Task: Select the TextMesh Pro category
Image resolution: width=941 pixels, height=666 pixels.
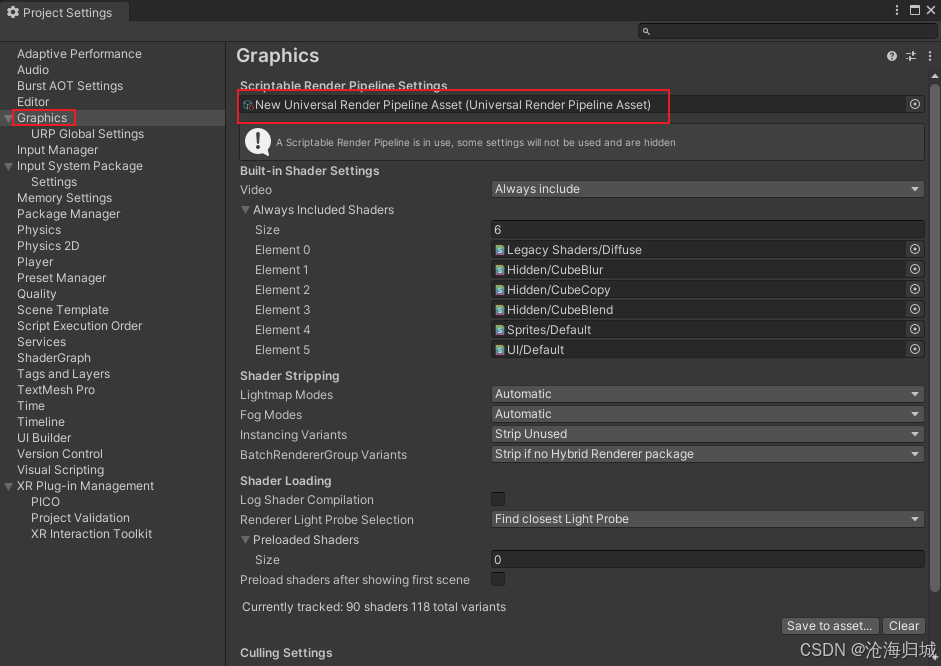Action: [x=56, y=390]
